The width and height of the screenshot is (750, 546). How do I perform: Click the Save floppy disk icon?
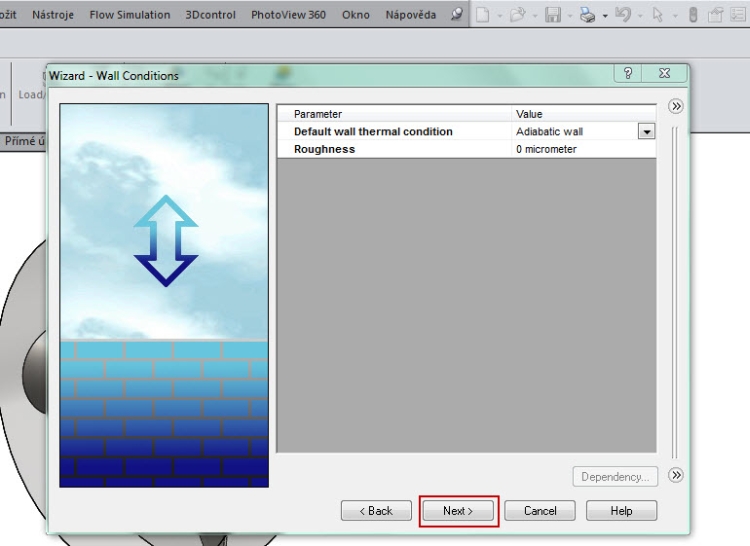[x=552, y=15]
